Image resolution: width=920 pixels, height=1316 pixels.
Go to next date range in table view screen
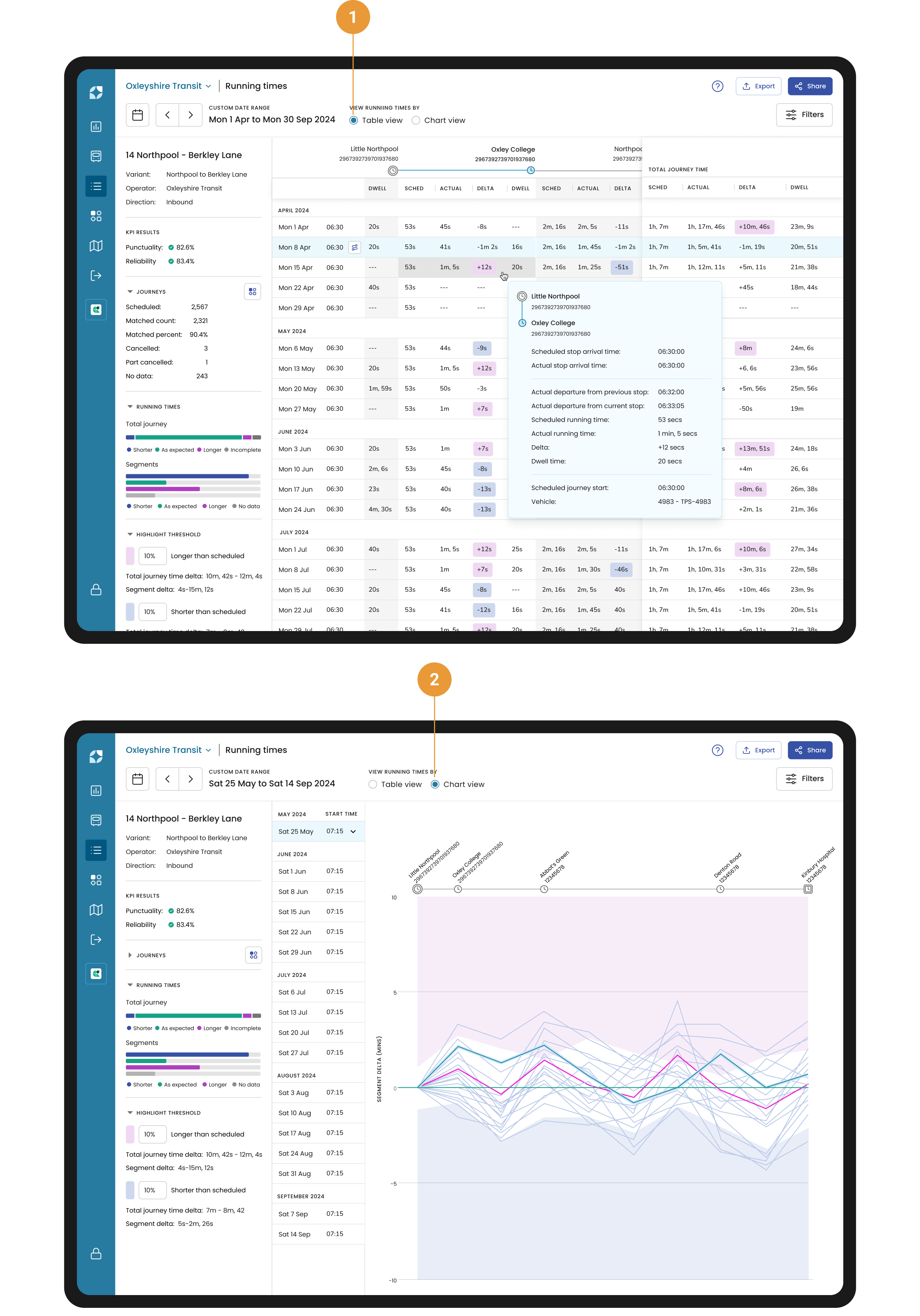(x=191, y=115)
